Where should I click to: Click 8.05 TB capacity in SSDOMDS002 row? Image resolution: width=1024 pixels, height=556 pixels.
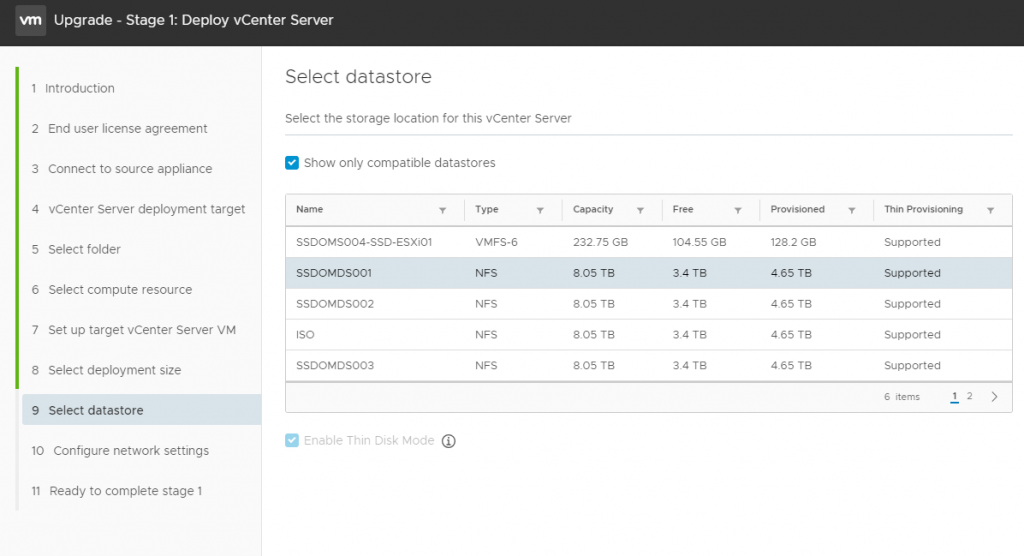point(594,304)
